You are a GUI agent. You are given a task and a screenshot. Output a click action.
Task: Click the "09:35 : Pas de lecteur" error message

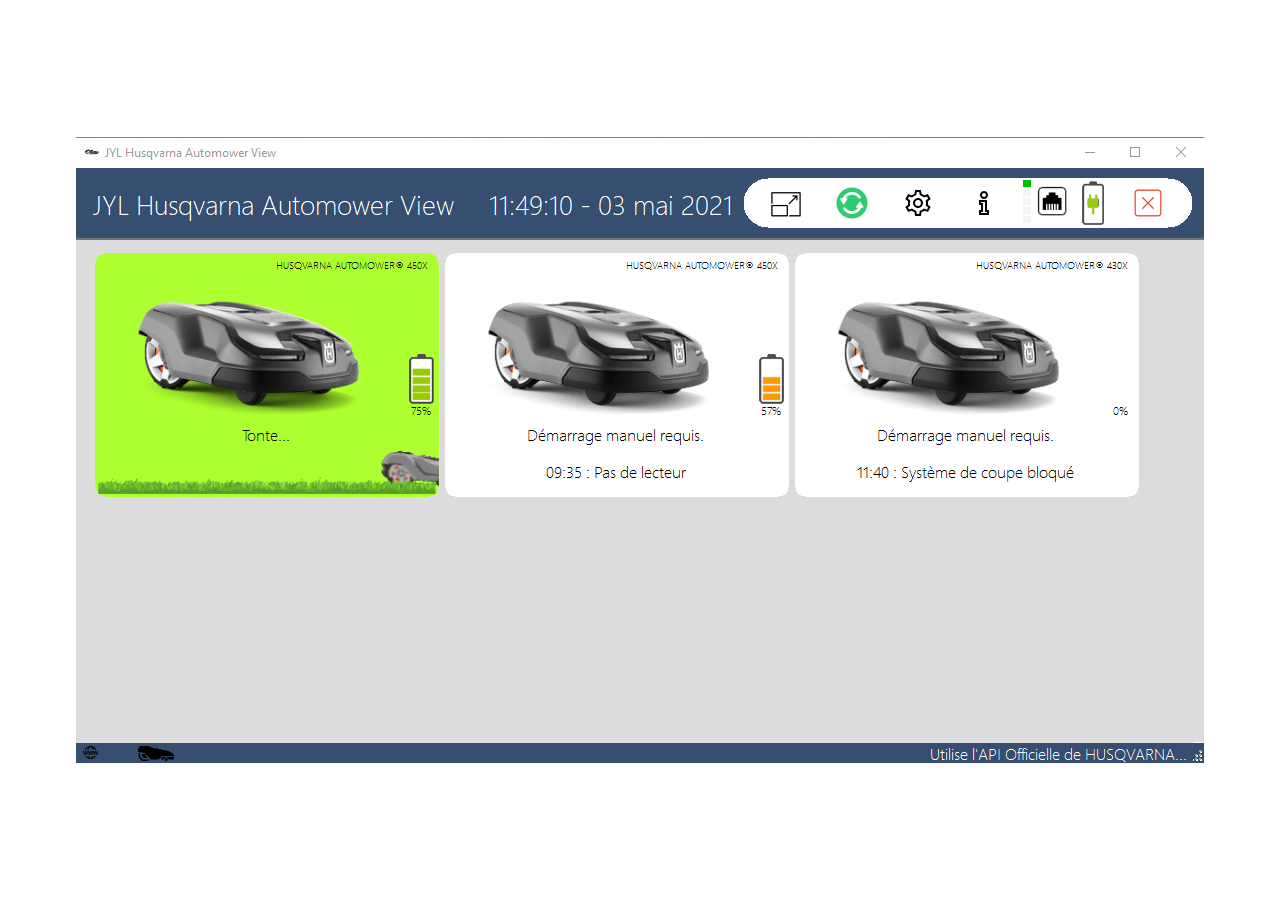click(616, 473)
